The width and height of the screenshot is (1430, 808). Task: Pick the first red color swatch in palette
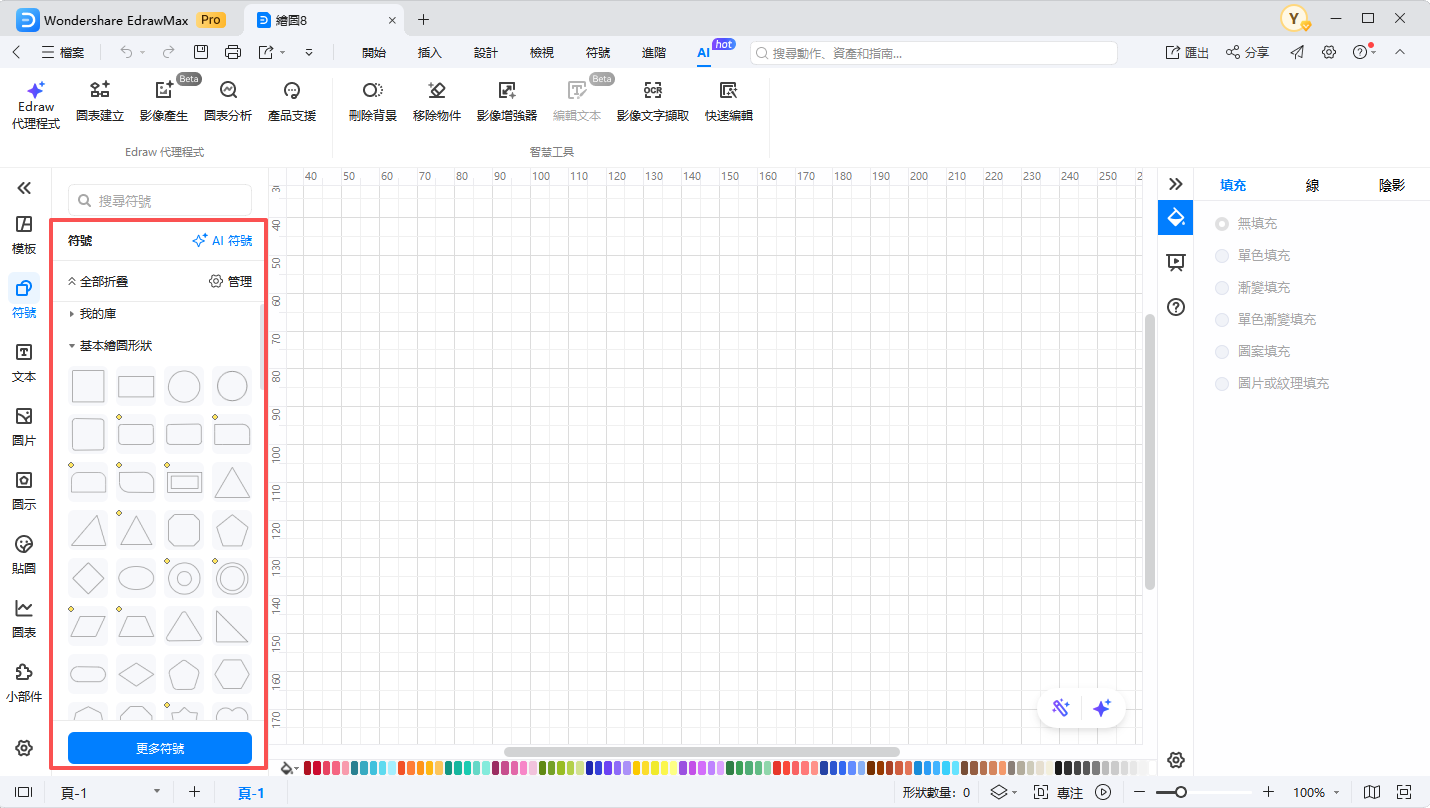(309, 768)
